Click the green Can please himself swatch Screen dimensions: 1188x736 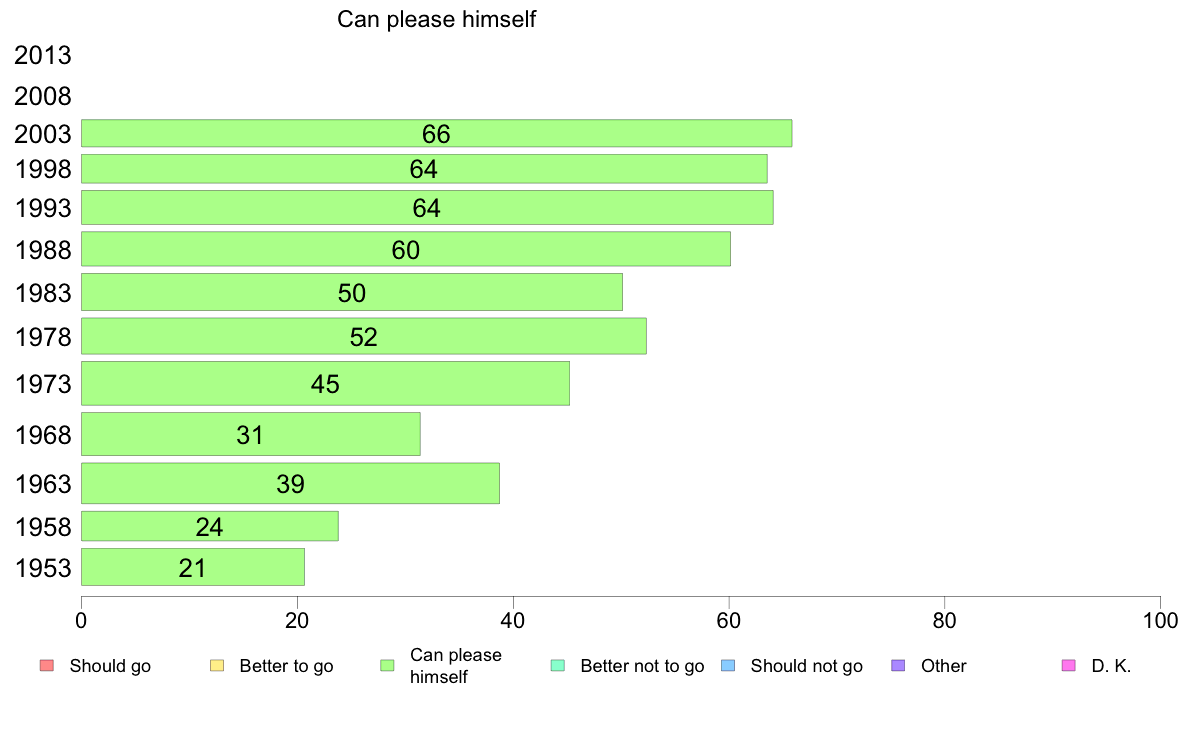pyautogui.click(x=387, y=666)
